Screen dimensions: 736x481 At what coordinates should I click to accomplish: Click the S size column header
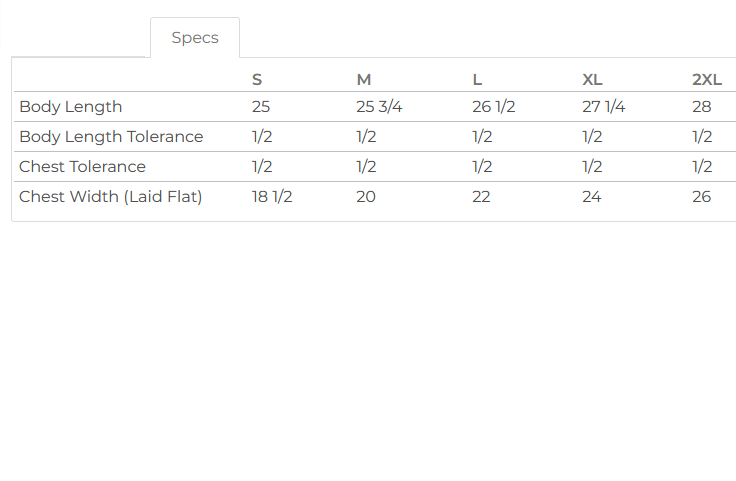click(x=257, y=80)
